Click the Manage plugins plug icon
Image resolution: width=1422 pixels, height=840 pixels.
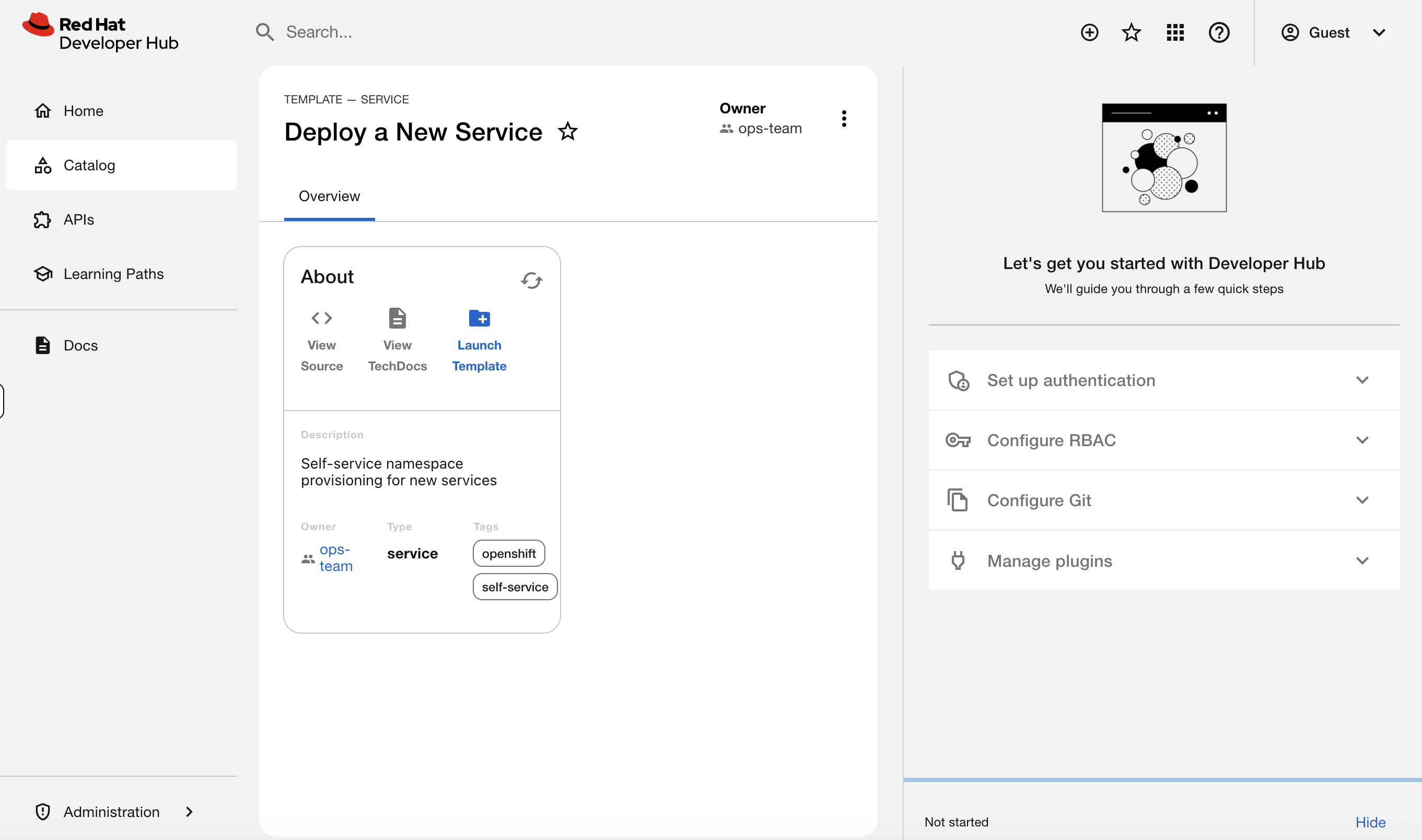(958, 561)
